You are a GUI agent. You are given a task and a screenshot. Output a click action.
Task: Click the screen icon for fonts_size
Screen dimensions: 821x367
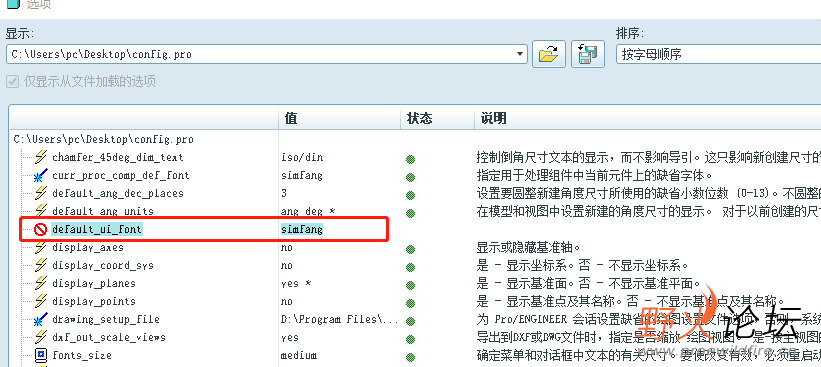[x=41, y=355]
